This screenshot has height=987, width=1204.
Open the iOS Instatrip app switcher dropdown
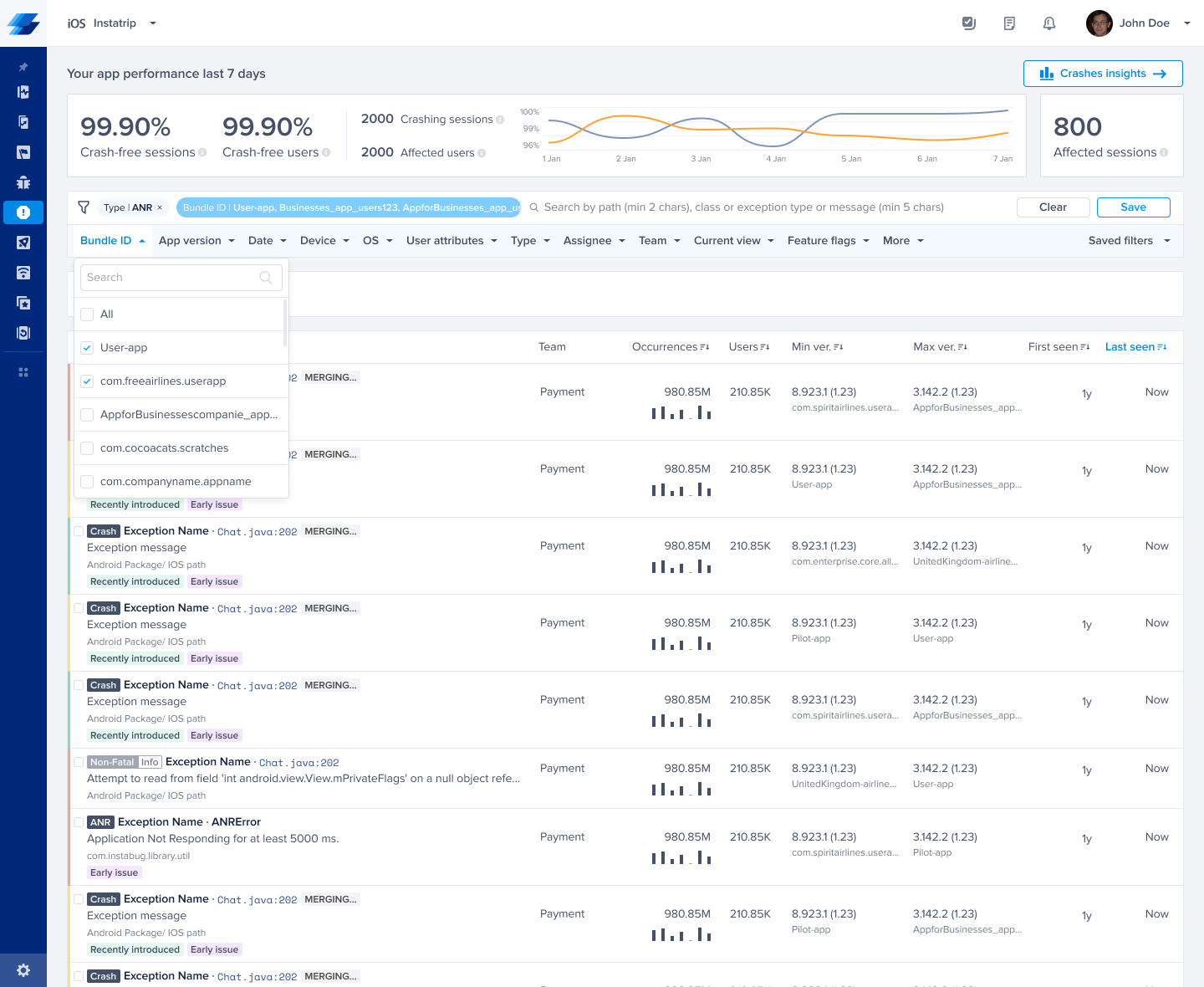[153, 23]
